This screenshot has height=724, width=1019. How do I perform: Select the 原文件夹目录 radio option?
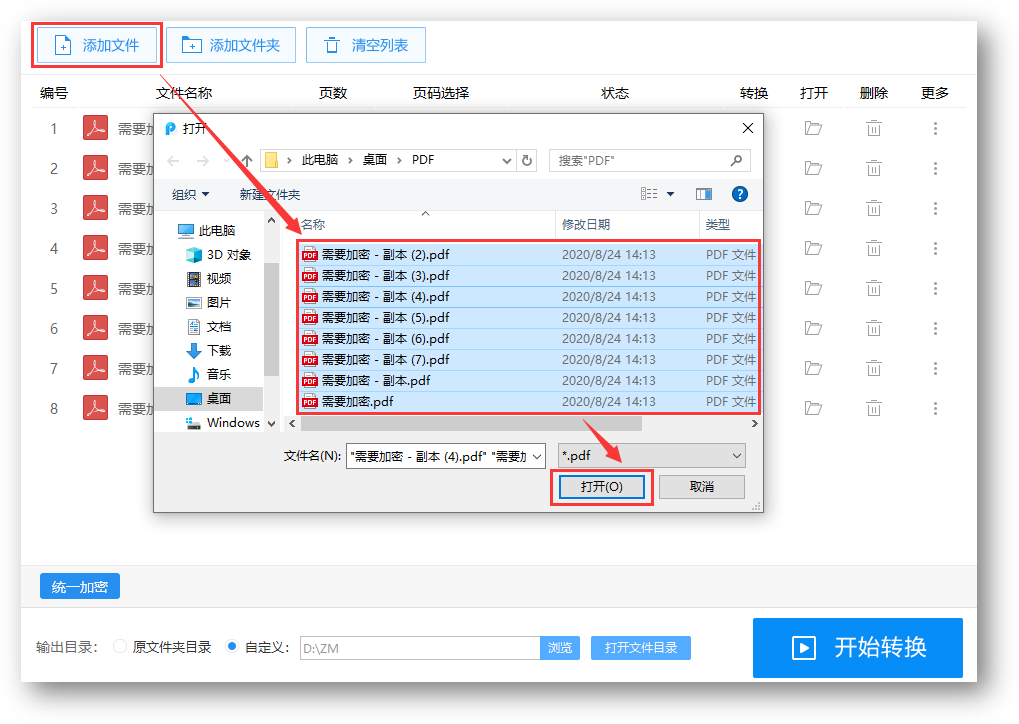pyautogui.click(x=119, y=646)
